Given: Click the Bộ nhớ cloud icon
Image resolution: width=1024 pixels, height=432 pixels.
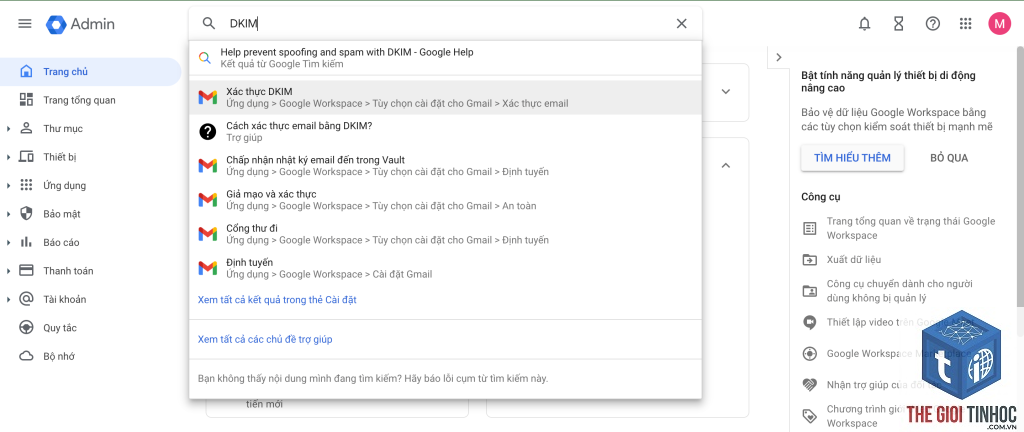Looking at the screenshot, I should coord(26,356).
